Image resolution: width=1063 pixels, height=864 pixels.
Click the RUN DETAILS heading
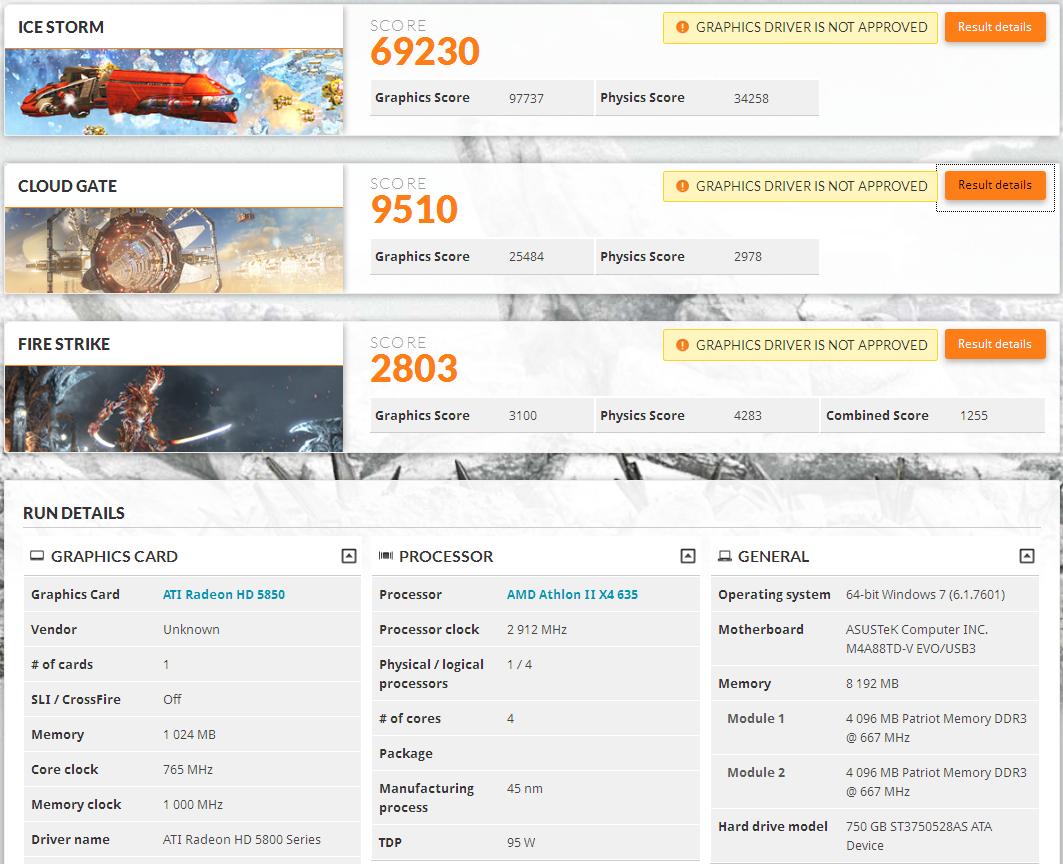click(x=74, y=513)
